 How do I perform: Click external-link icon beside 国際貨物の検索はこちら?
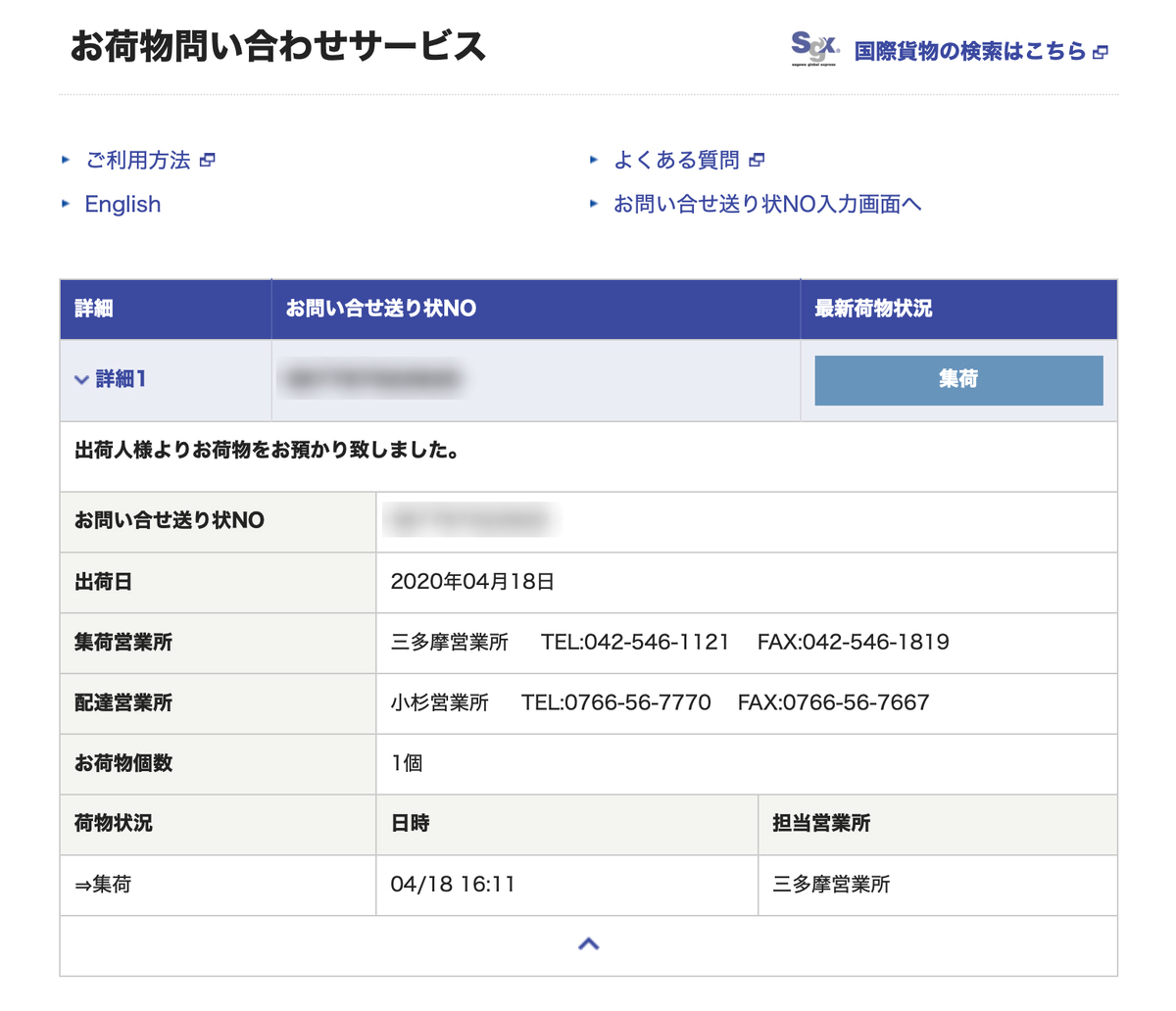click(1101, 52)
